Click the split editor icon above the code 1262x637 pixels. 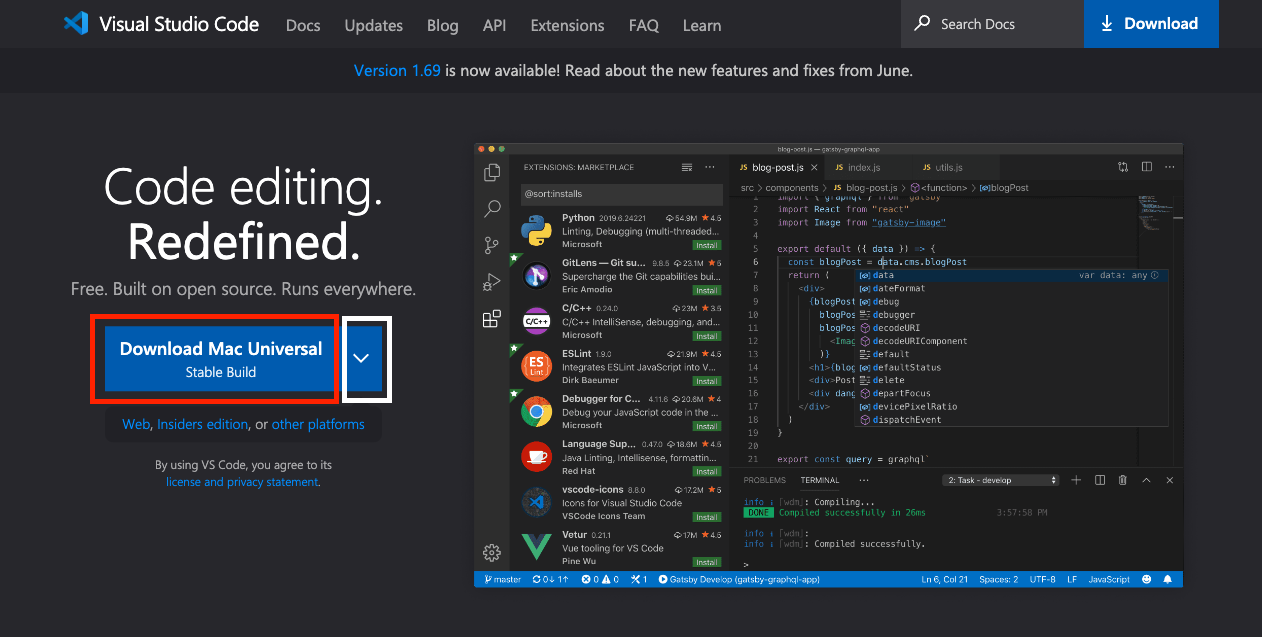(x=1145, y=167)
